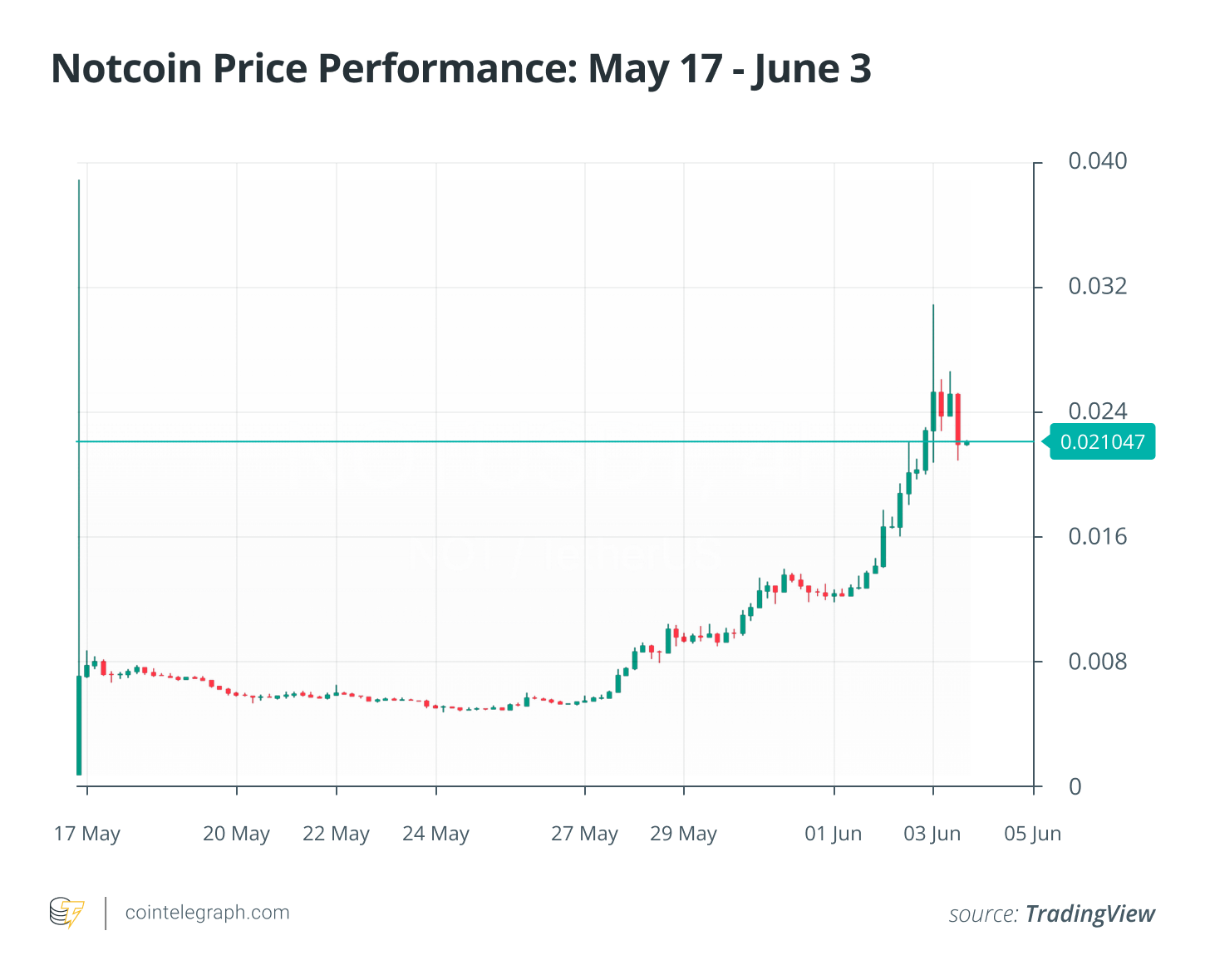Click the 17 May date label

point(87,834)
